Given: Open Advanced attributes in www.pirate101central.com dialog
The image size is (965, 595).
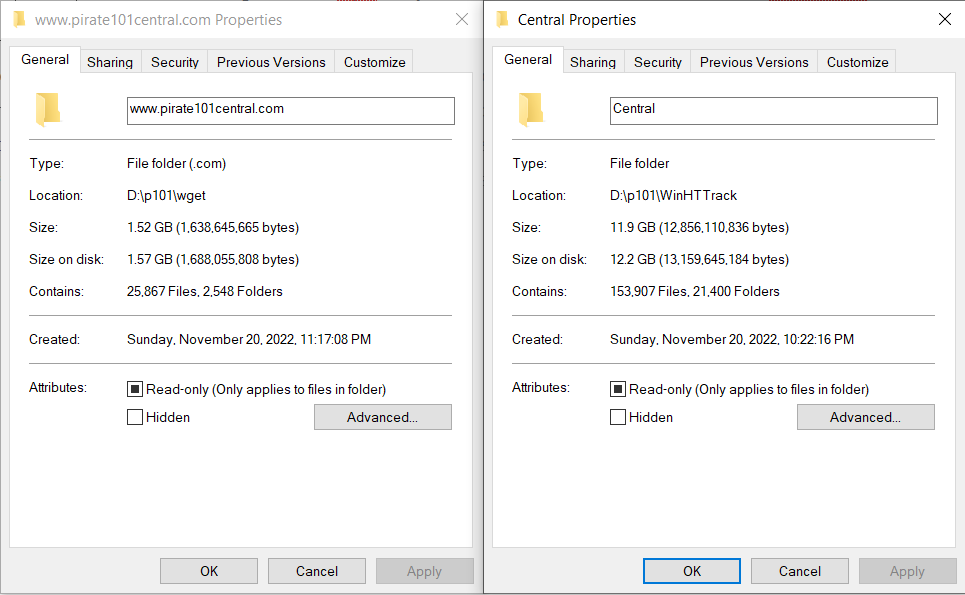Looking at the screenshot, I should [x=383, y=417].
